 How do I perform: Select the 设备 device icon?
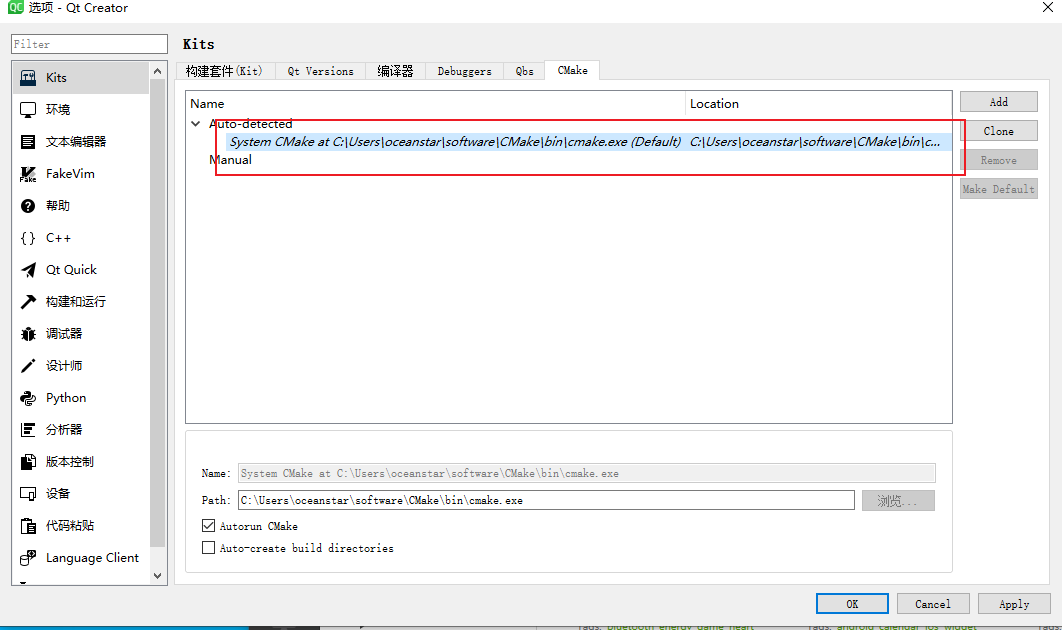tap(28, 494)
